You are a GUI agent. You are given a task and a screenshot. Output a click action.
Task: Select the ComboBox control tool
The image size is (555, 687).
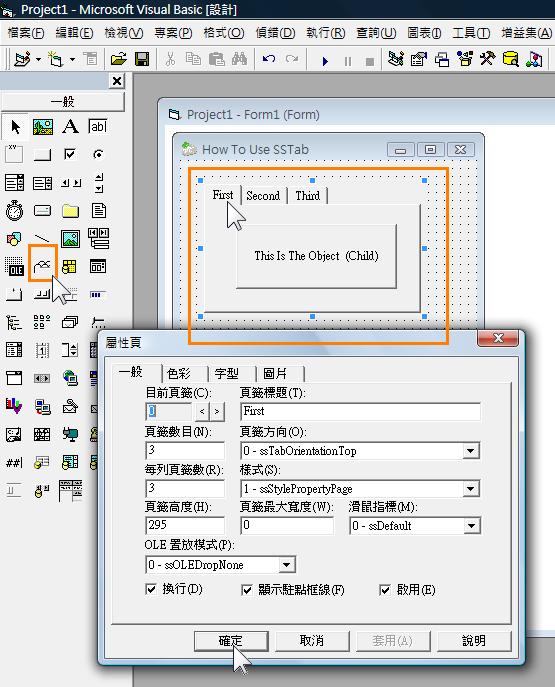[x=14, y=182]
